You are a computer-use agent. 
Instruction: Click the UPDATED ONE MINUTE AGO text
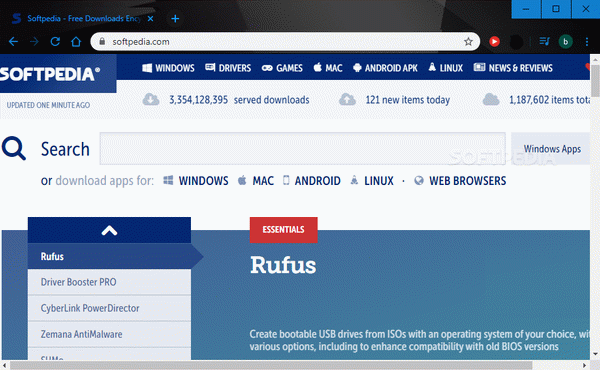pyautogui.click(x=48, y=105)
